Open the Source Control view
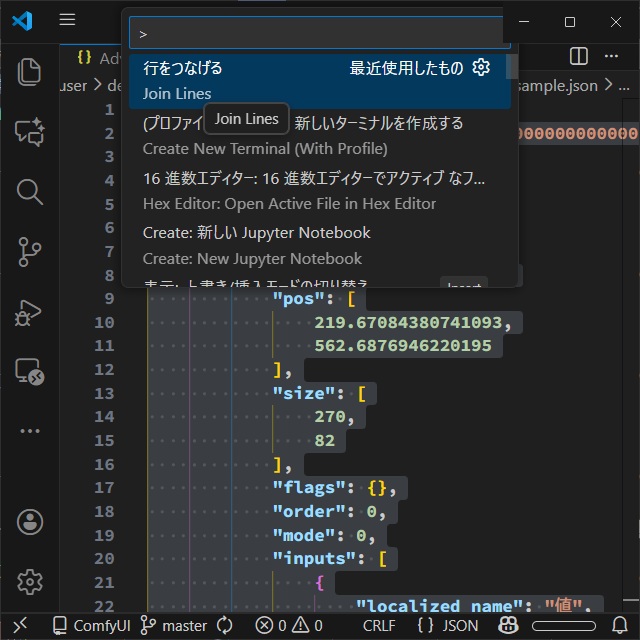 point(30,252)
